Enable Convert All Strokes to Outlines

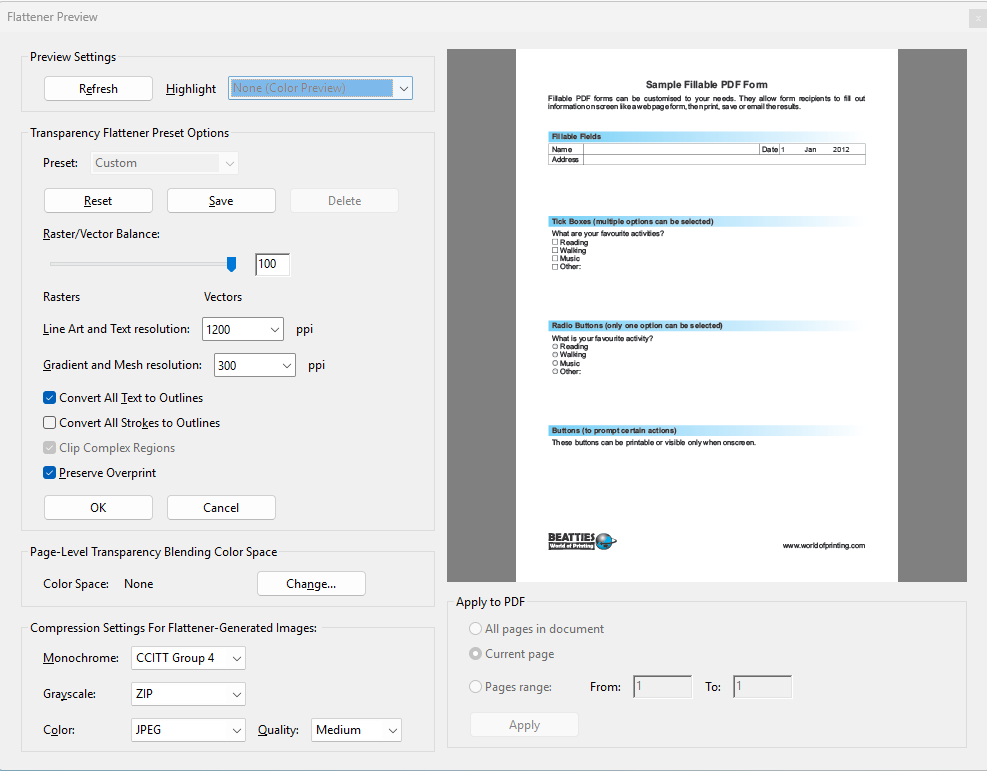49,422
